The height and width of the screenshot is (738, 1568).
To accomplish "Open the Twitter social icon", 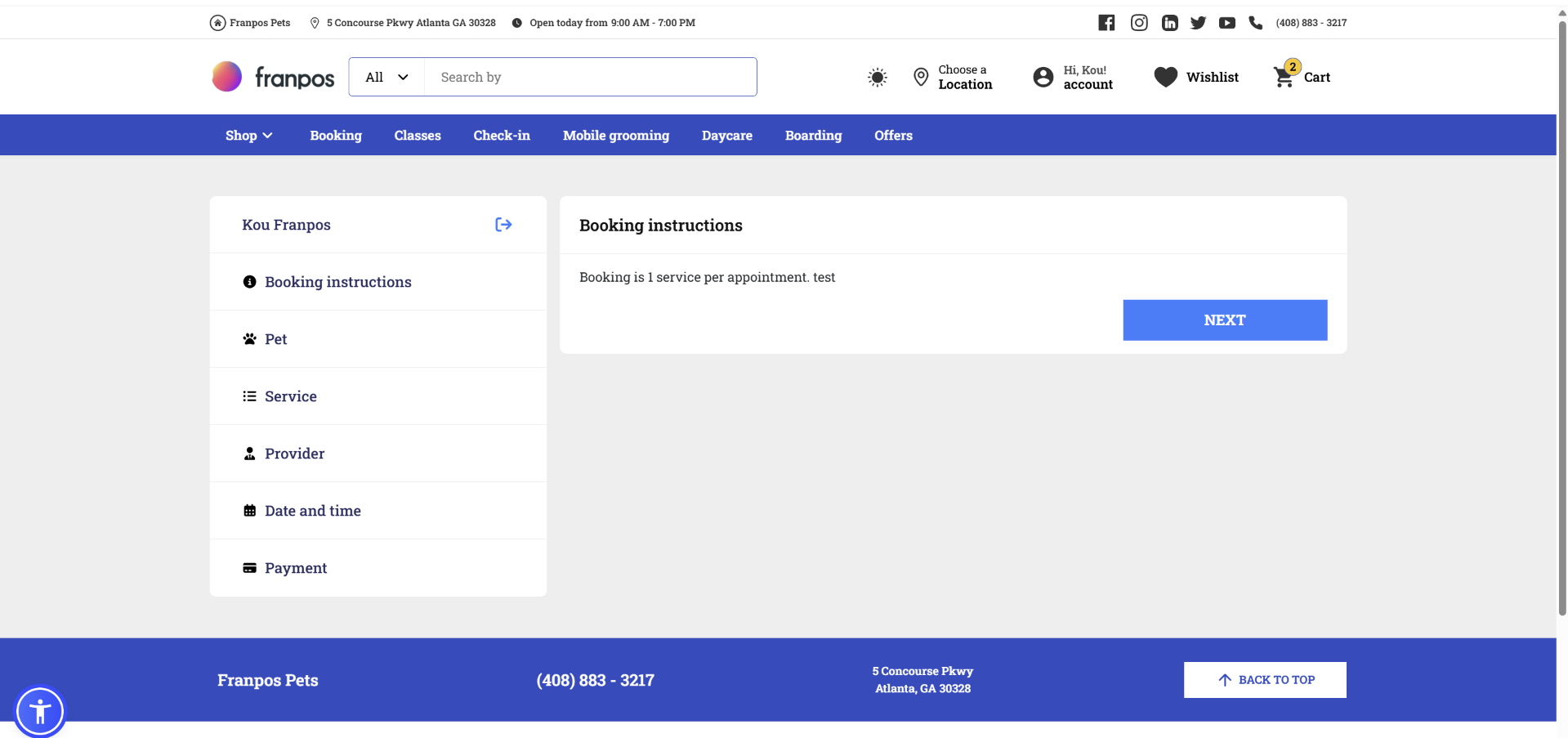I will tap(1198, 23).
